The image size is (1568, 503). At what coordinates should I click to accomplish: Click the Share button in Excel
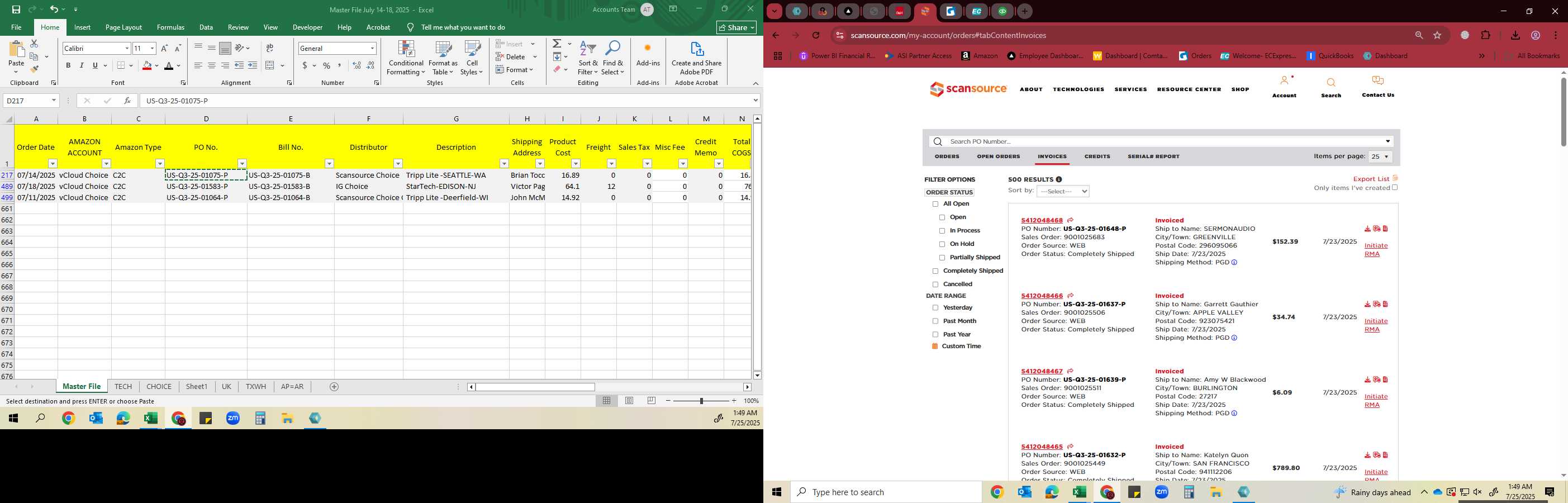[737, 27]
